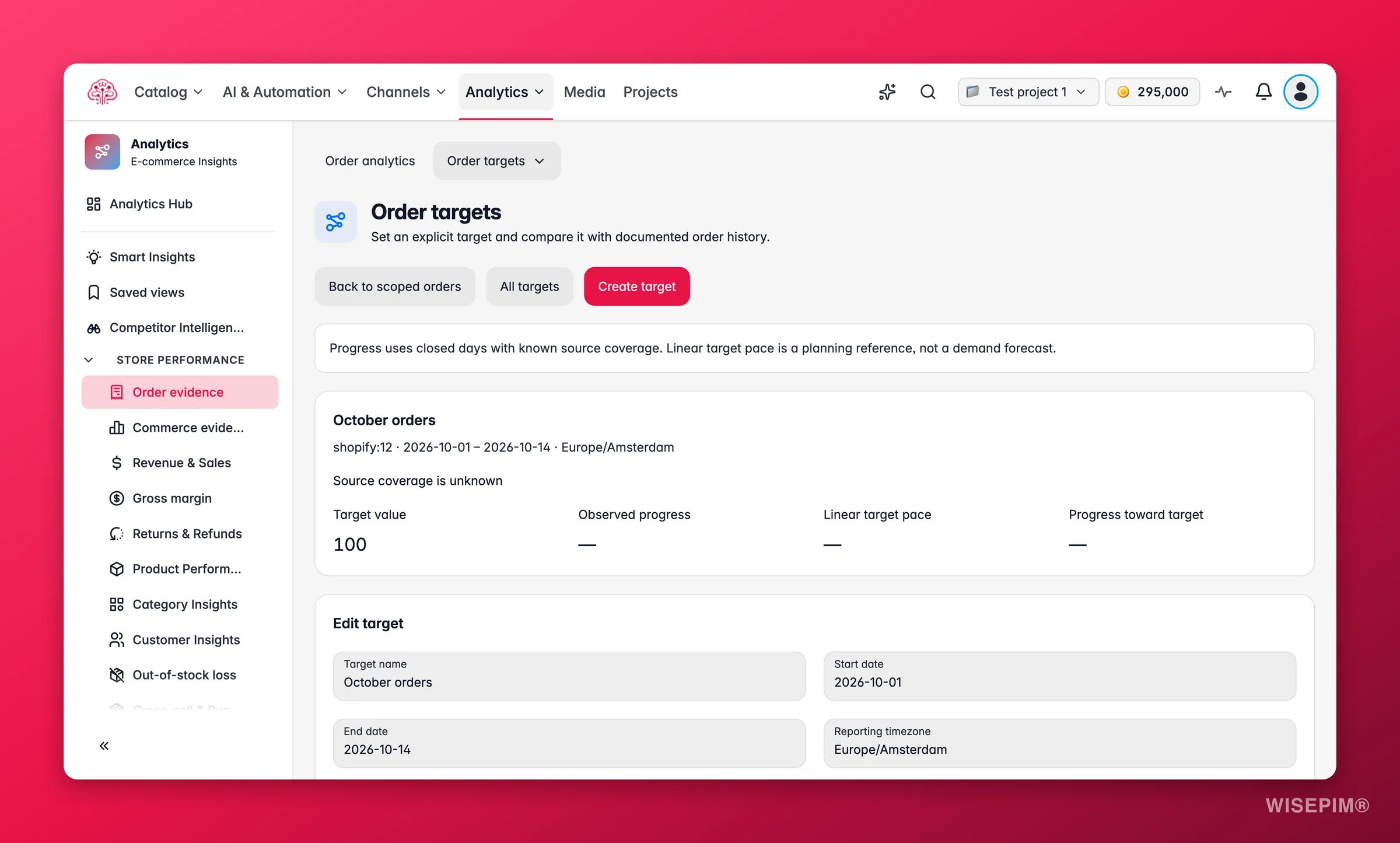Open the notifications bell

click(x=1263, y=92)
